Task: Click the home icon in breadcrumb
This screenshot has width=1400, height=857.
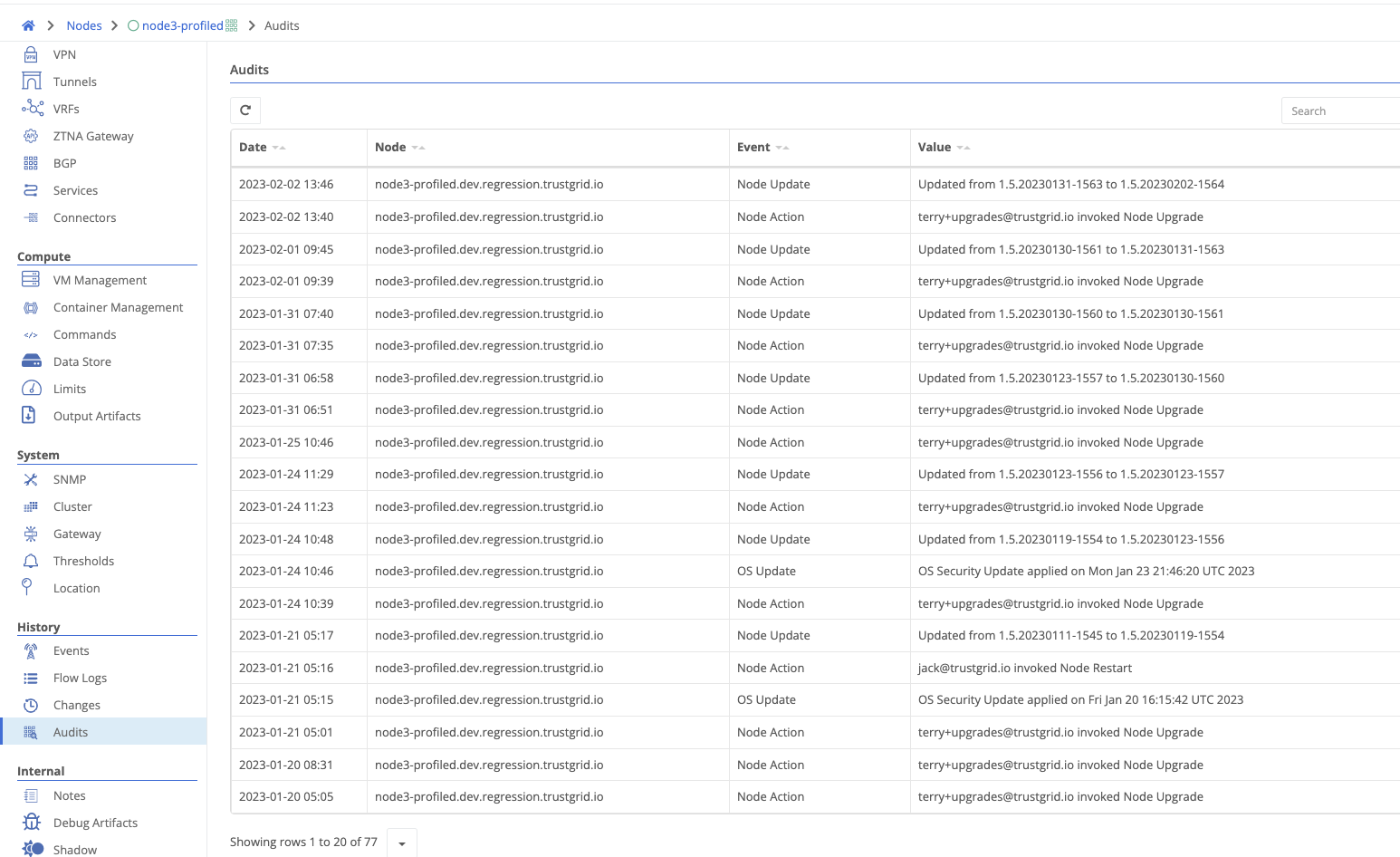Action: click(28, 25)
